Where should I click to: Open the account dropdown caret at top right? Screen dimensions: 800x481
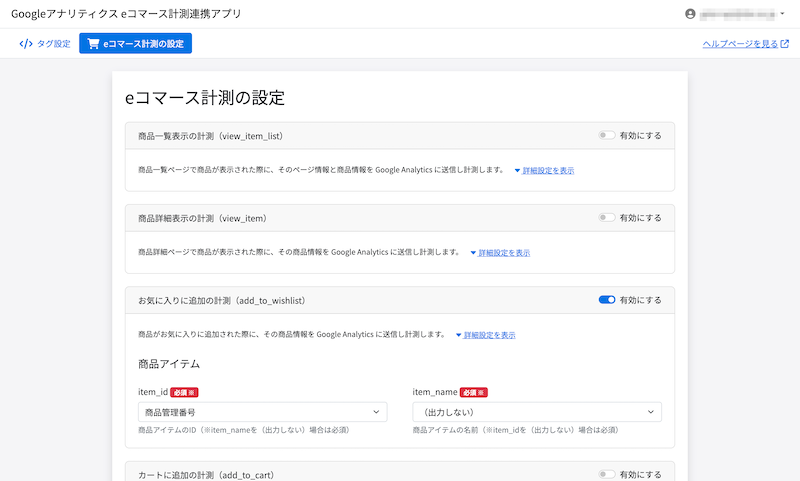point(782,14)
